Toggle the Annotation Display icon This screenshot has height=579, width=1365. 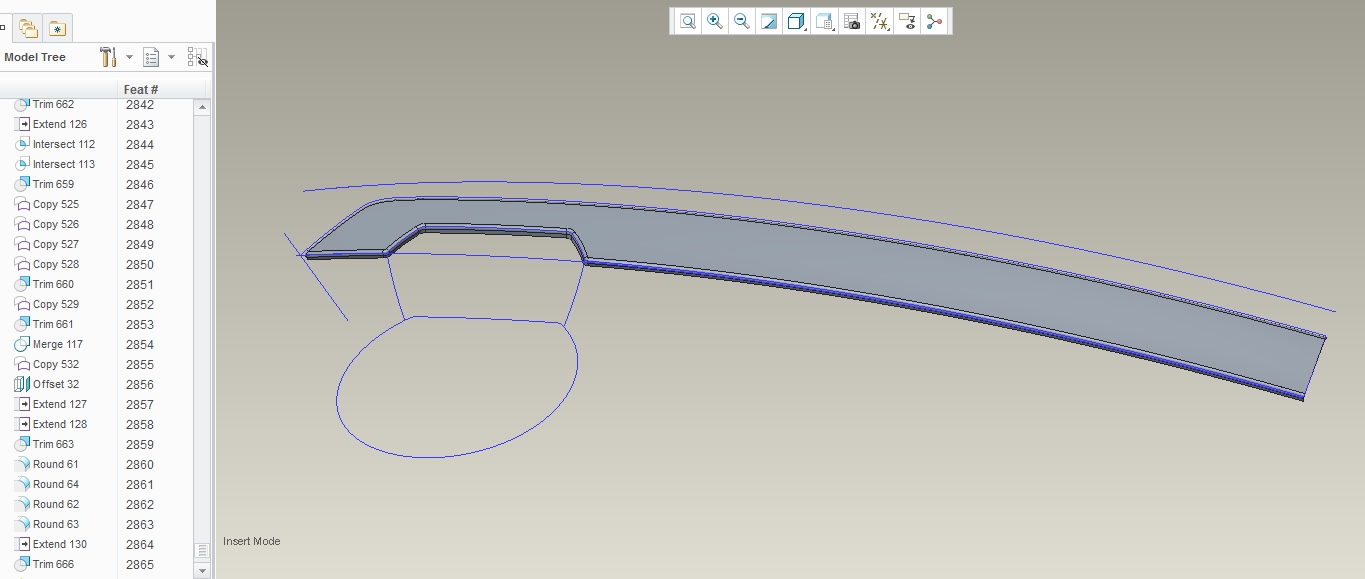(x=907, y=21)
